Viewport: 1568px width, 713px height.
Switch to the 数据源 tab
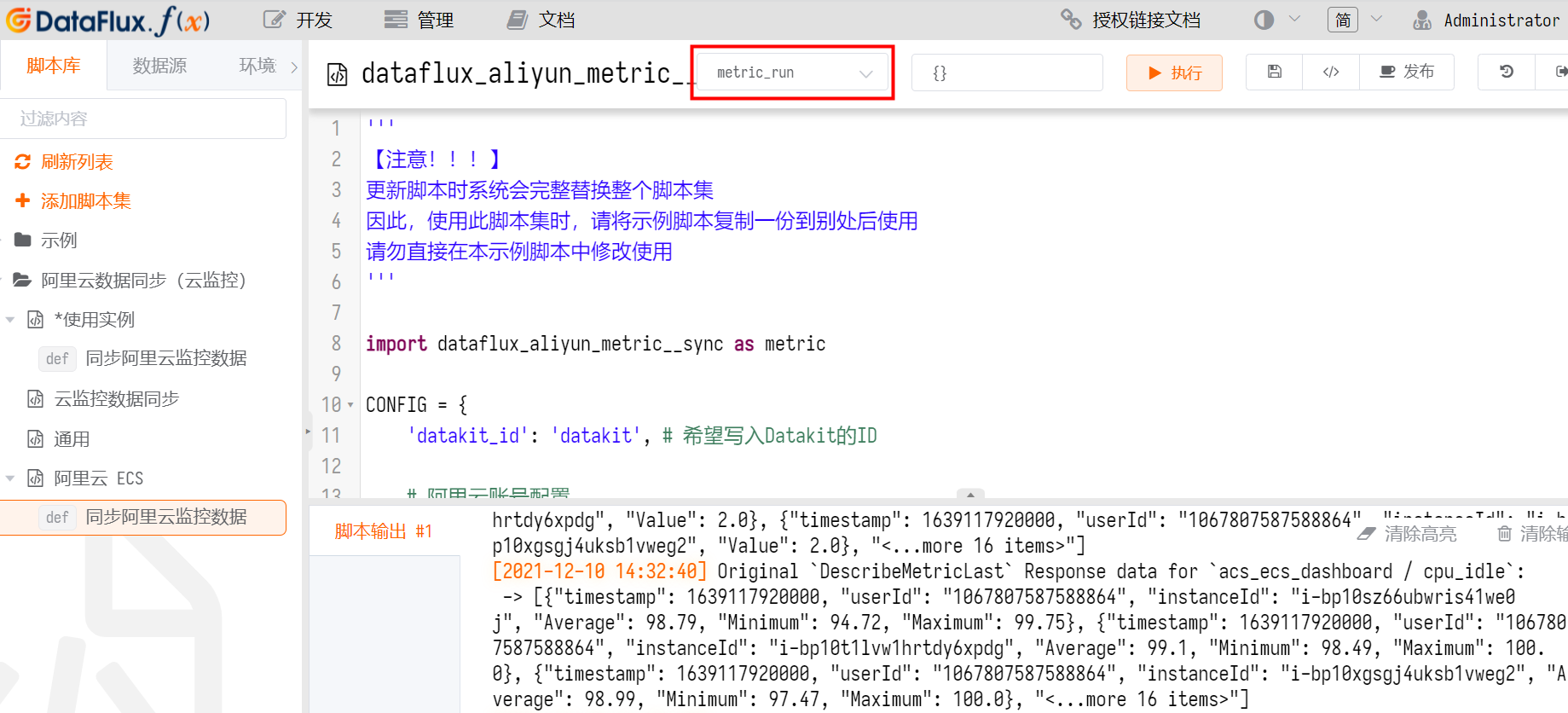(x=159, y=66)
